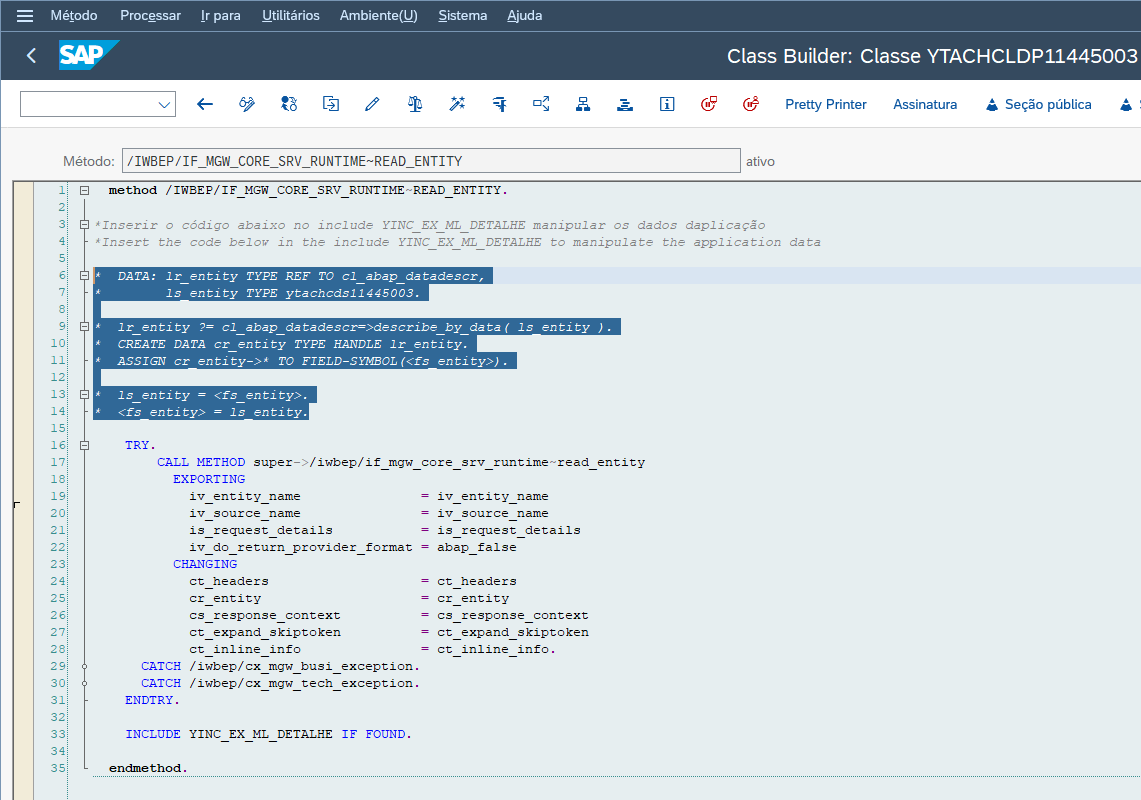
Task: Click the Class Builder title text
Action: point(931,56)
